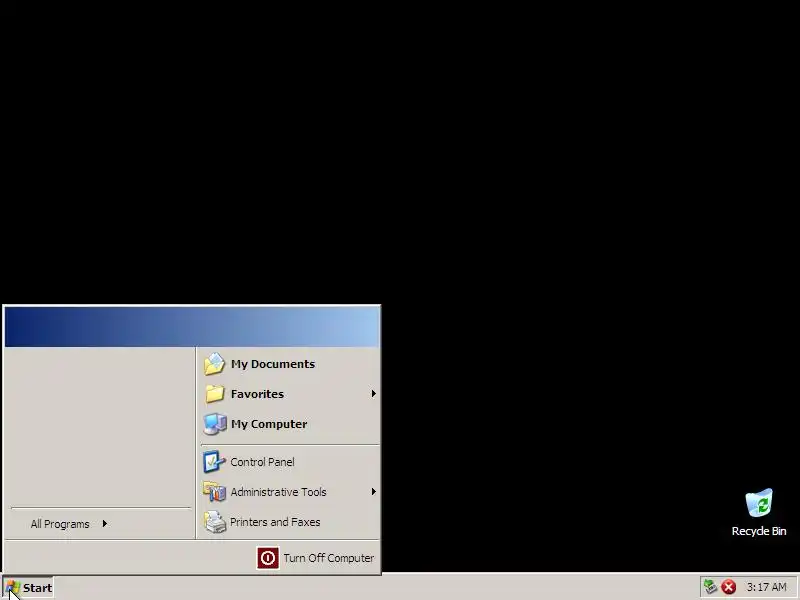Screen dimensions: 800x600
Task: Click the 3:17 AM clock
Action: click(766, 587)
